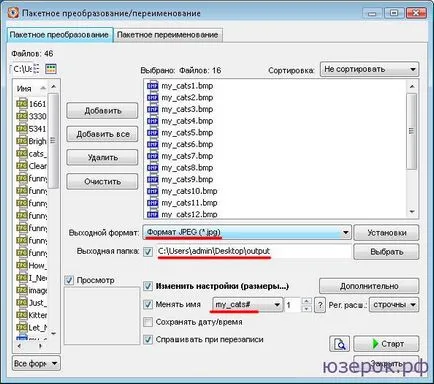This screenshot has width=434, height=384.
Task: Click the file icon for Brigh
Action: pyautogui.click(x=22, y=141)
